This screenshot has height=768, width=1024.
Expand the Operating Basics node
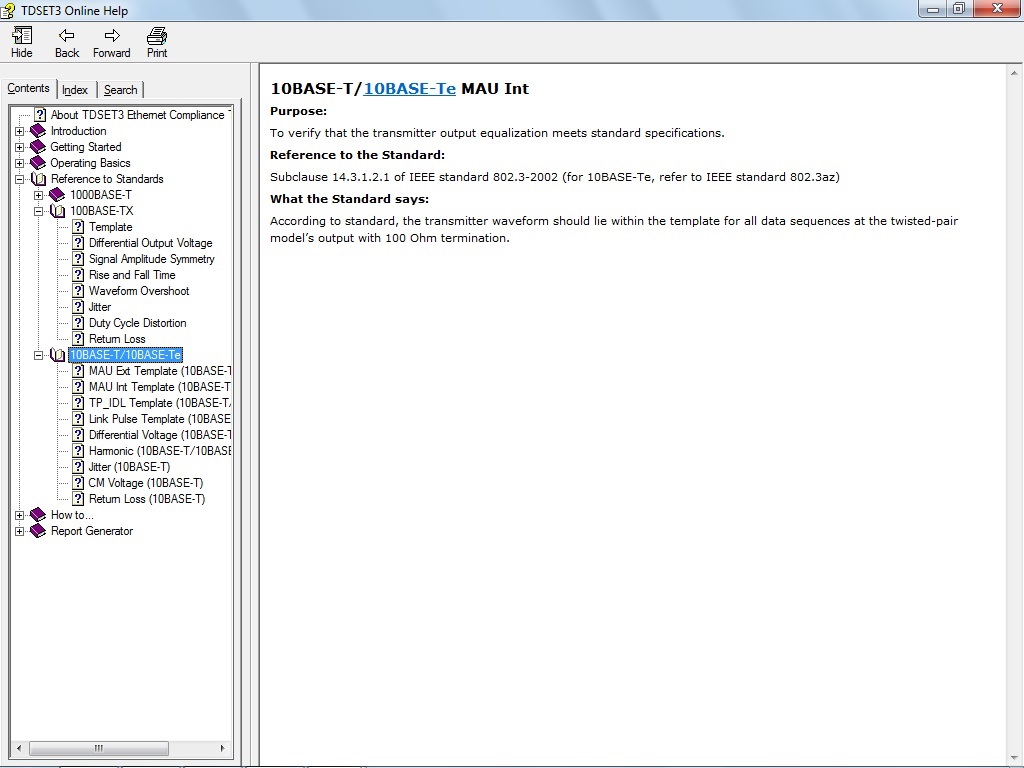[20, 163]
